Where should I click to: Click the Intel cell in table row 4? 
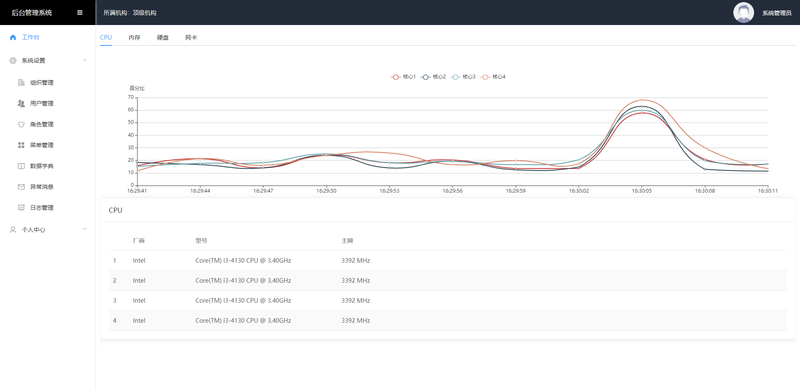click(139, 321)
